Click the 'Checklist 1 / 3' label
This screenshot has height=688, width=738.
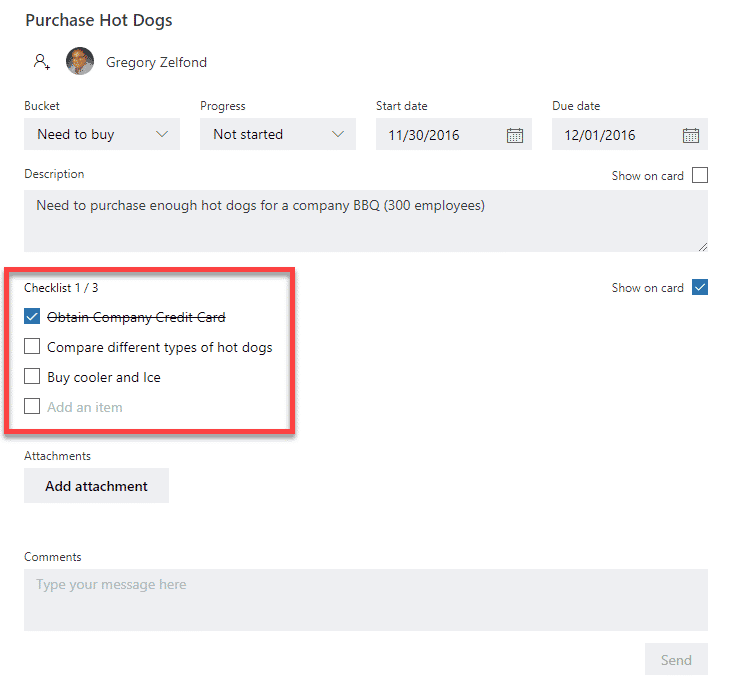(x=61, y=288)
